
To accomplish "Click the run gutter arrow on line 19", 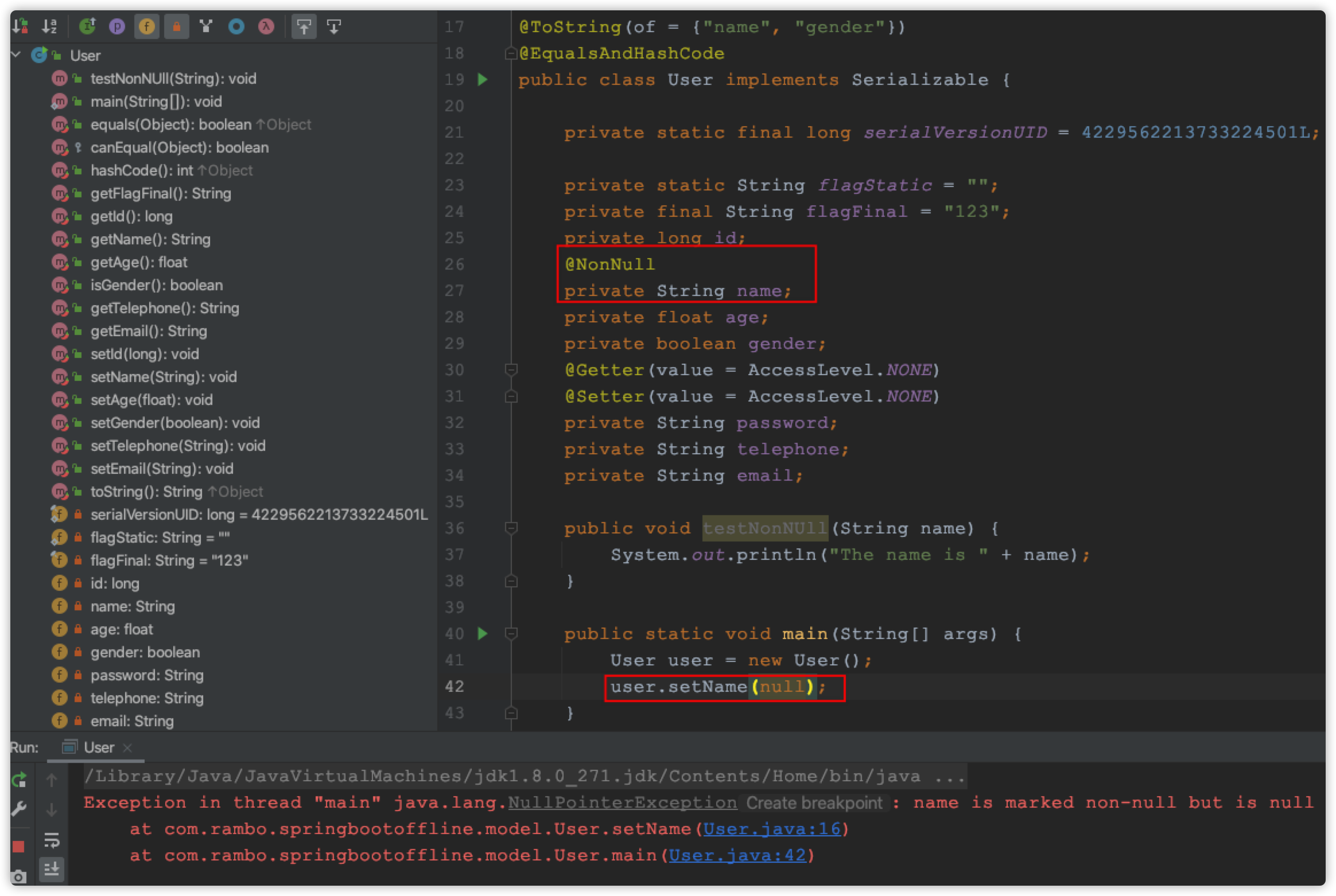I will click(x=483, y=79).
